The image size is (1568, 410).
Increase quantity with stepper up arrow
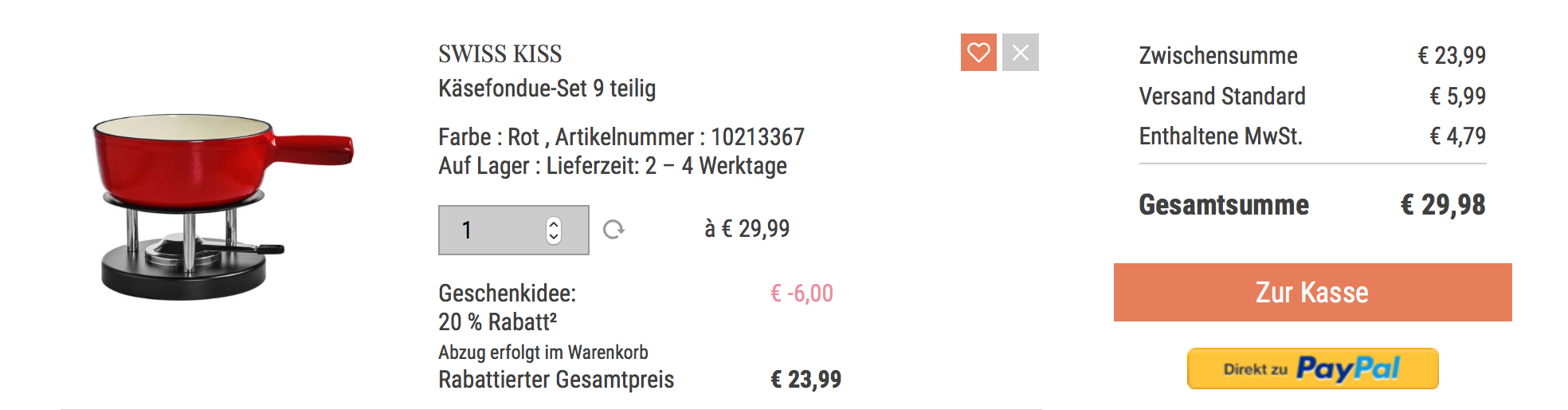pyautogui.click(x=554, y=223)
